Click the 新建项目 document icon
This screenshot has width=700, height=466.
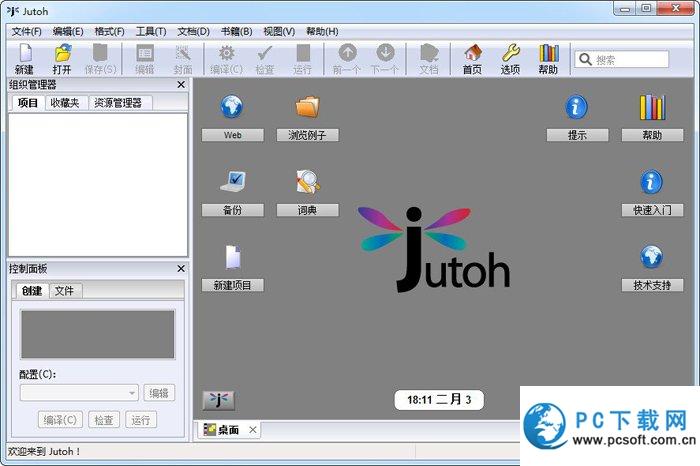[233, 257]
